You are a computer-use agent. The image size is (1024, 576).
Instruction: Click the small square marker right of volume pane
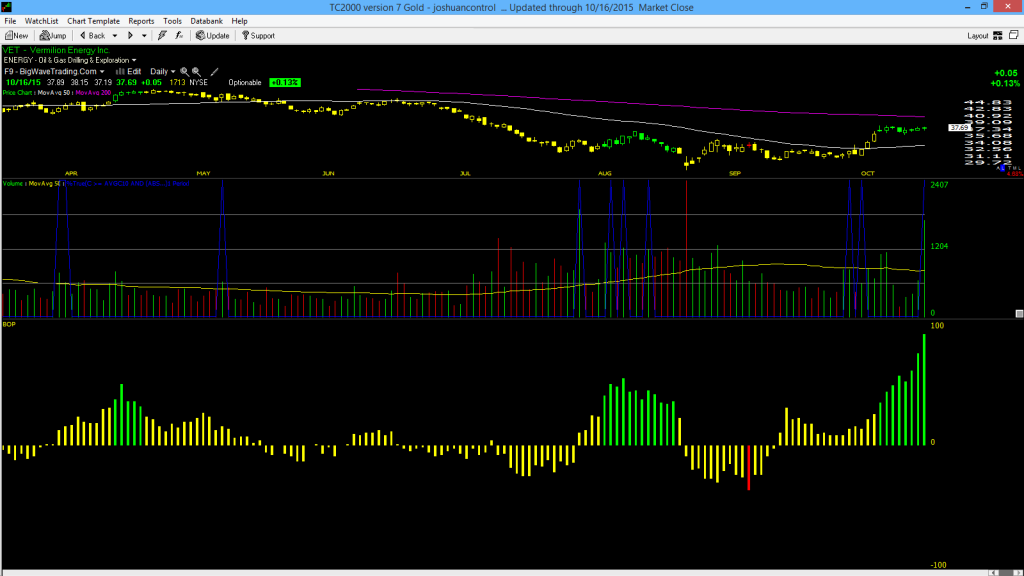(1019, 313)
